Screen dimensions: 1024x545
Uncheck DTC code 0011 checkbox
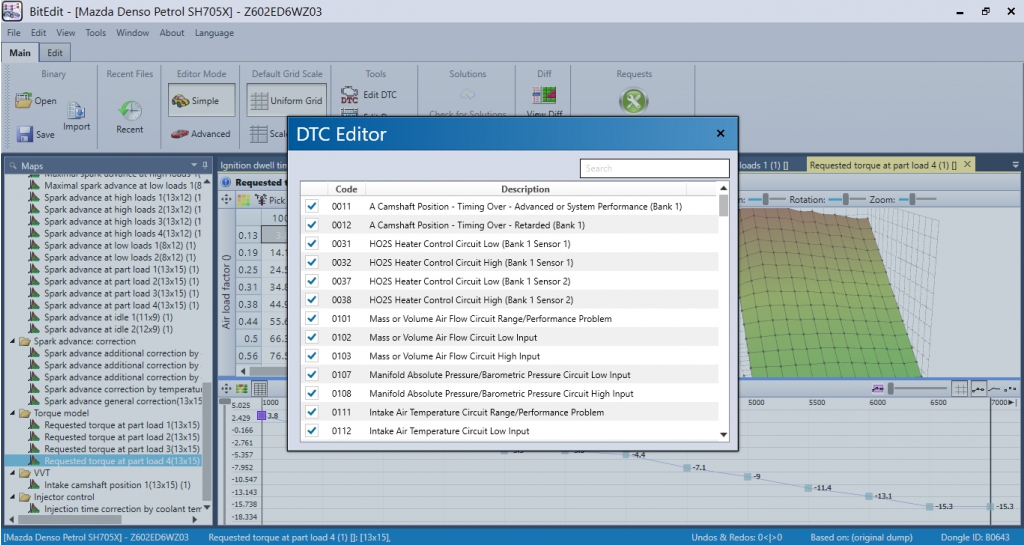[312, 206]
